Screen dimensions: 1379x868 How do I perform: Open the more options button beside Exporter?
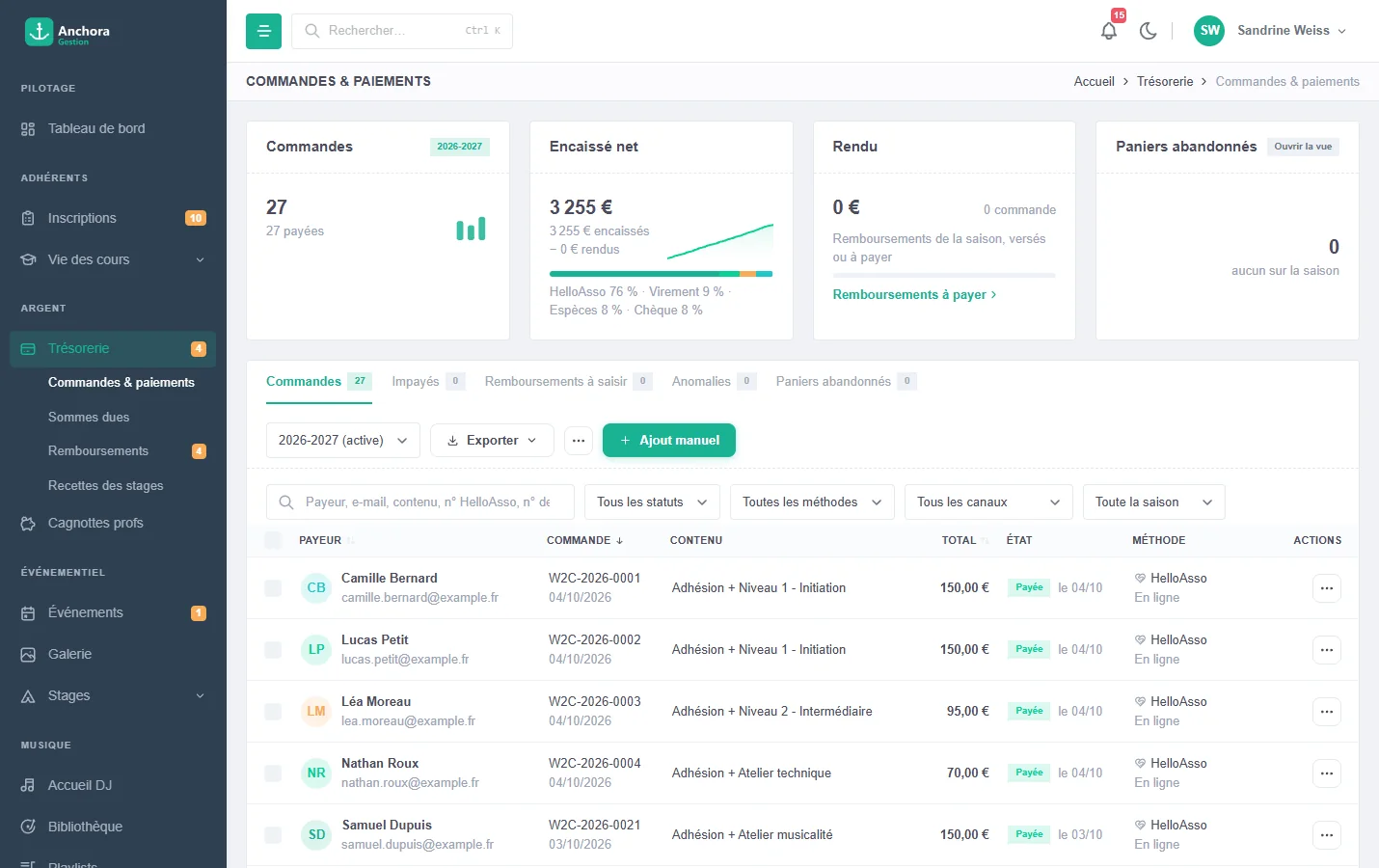pyautogui.click(x=579, y=440)
